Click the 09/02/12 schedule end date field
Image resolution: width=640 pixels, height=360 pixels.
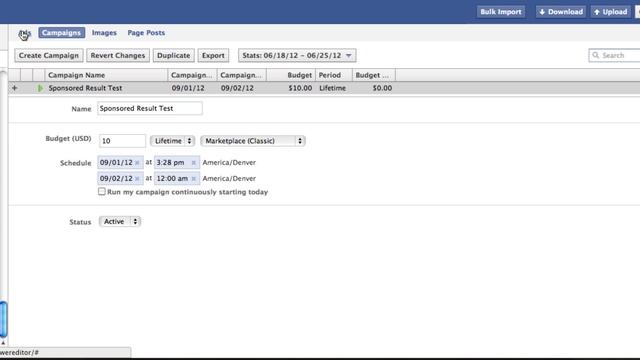[x=120, y=178]
